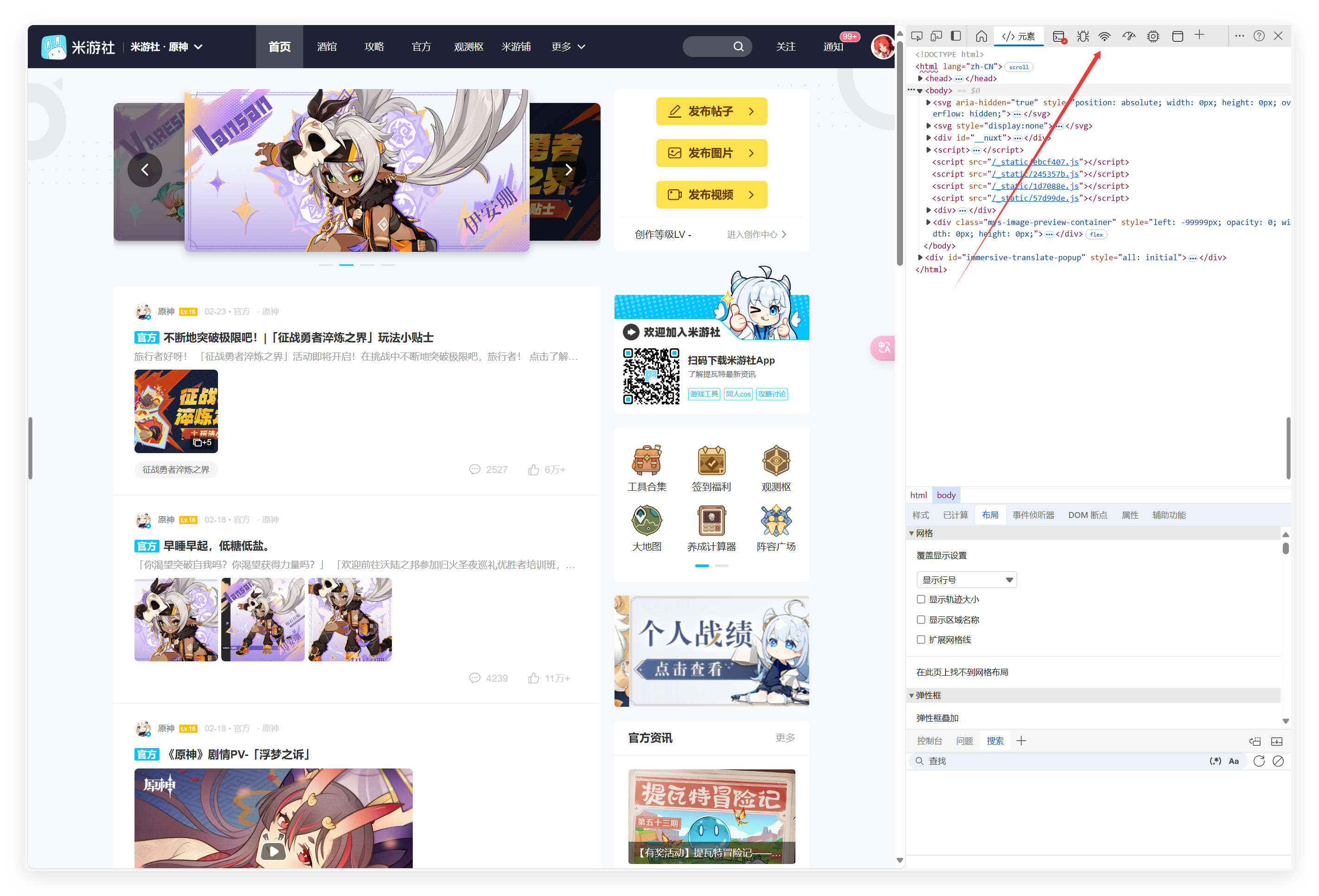Open the Memory chip icon tool
The height and width of the screenshot is (896, 1319).
1153,36
